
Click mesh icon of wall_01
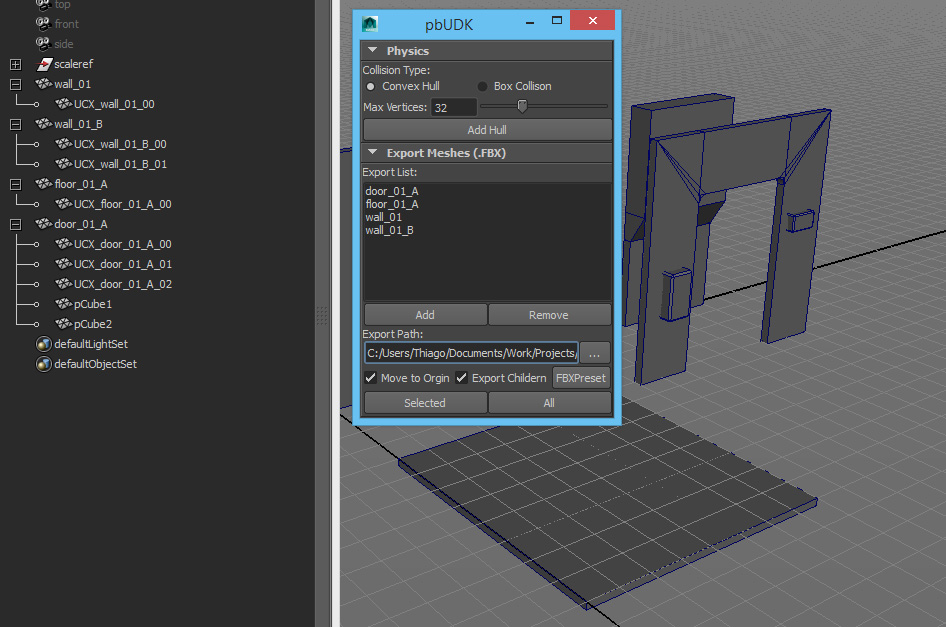(43, 84)
